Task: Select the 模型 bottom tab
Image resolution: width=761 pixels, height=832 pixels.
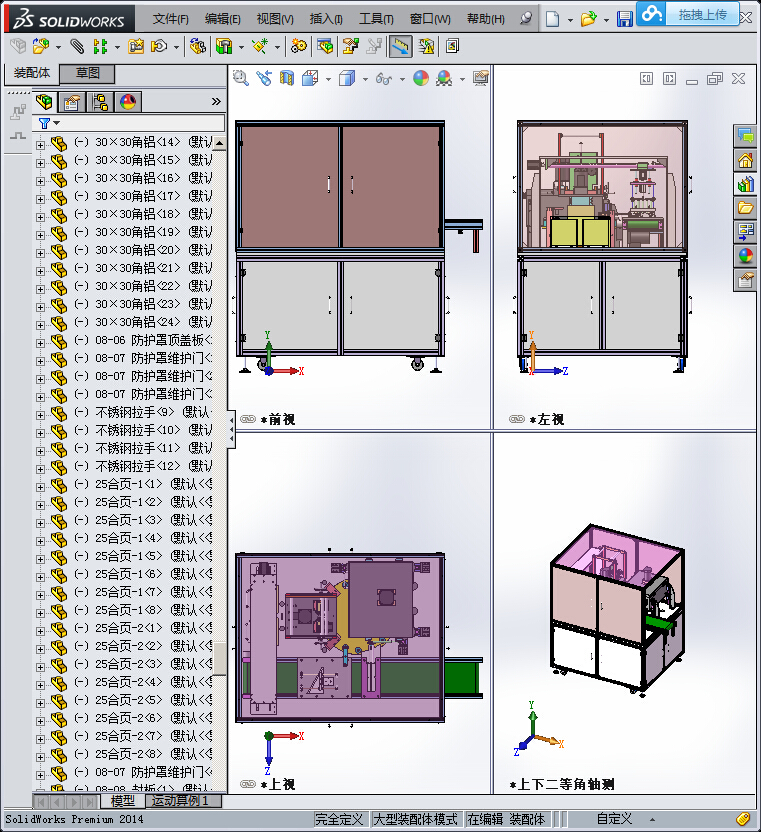Action: click(x=123, y=801)
